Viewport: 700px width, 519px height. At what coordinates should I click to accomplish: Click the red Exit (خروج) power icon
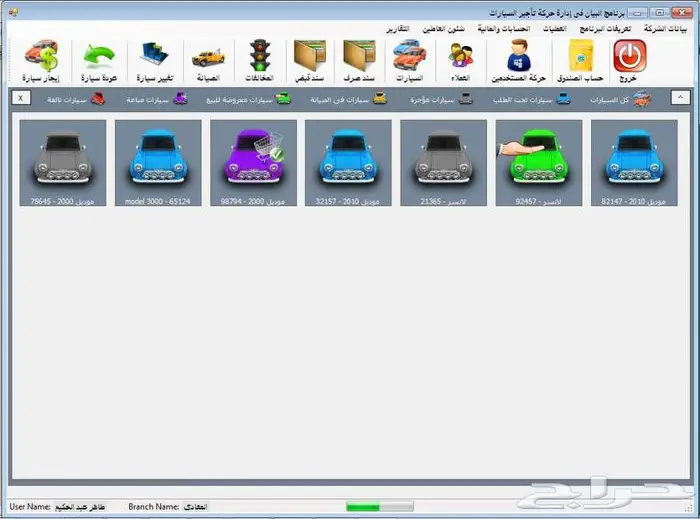pyautogui.click(x=630, y=58)
